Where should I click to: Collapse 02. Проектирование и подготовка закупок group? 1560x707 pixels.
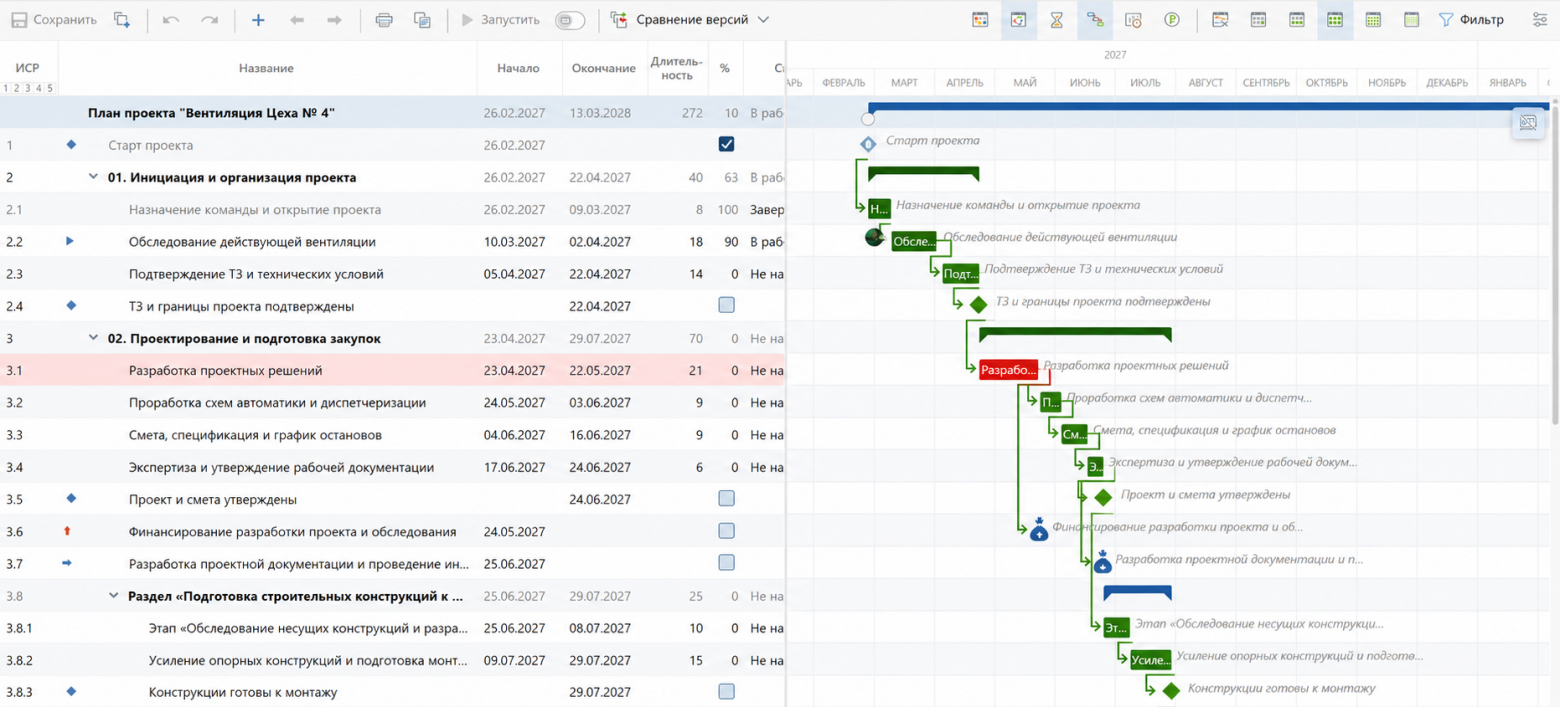94,338
